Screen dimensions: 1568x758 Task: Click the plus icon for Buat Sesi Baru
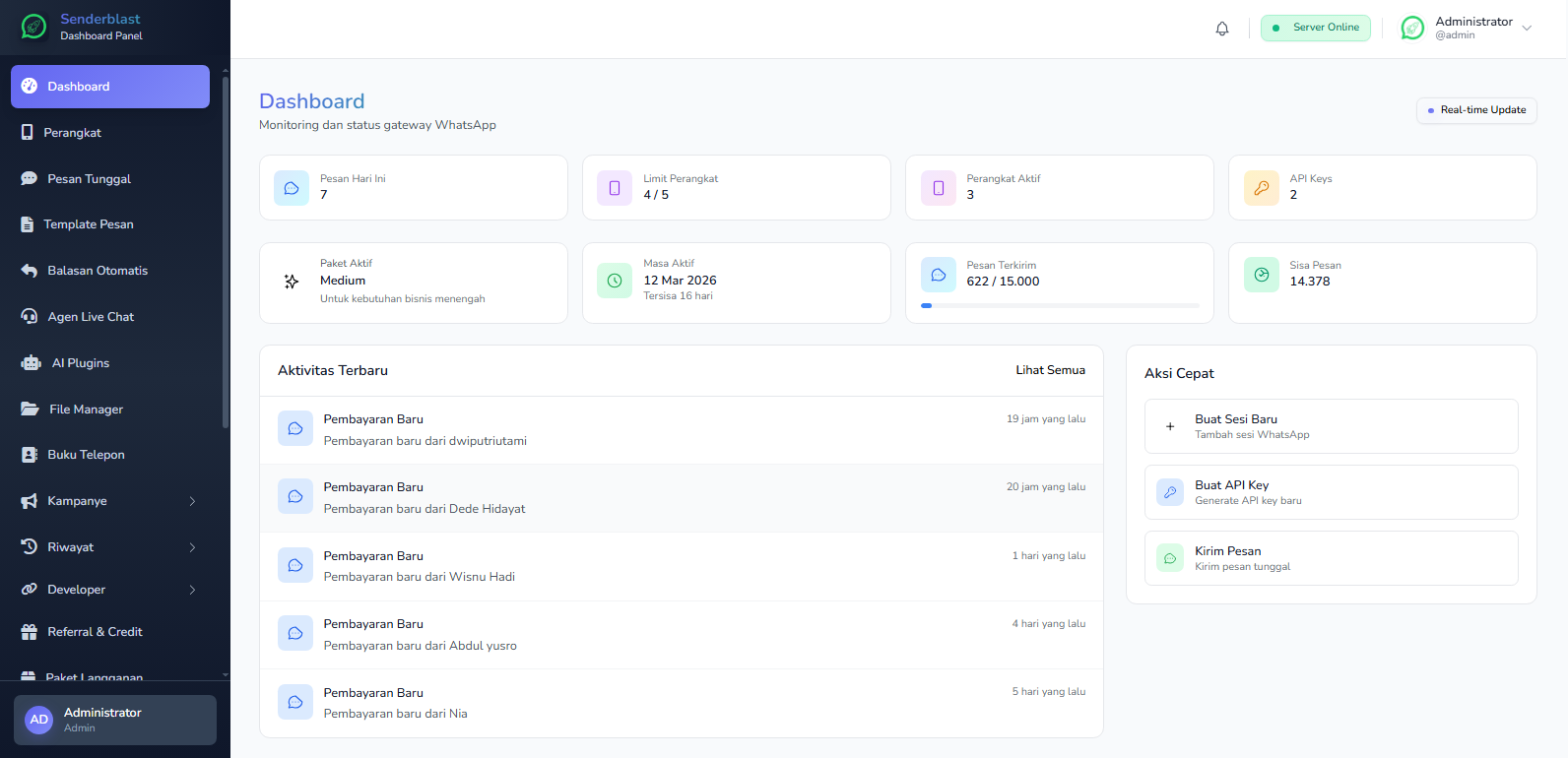coord(1170,426)
